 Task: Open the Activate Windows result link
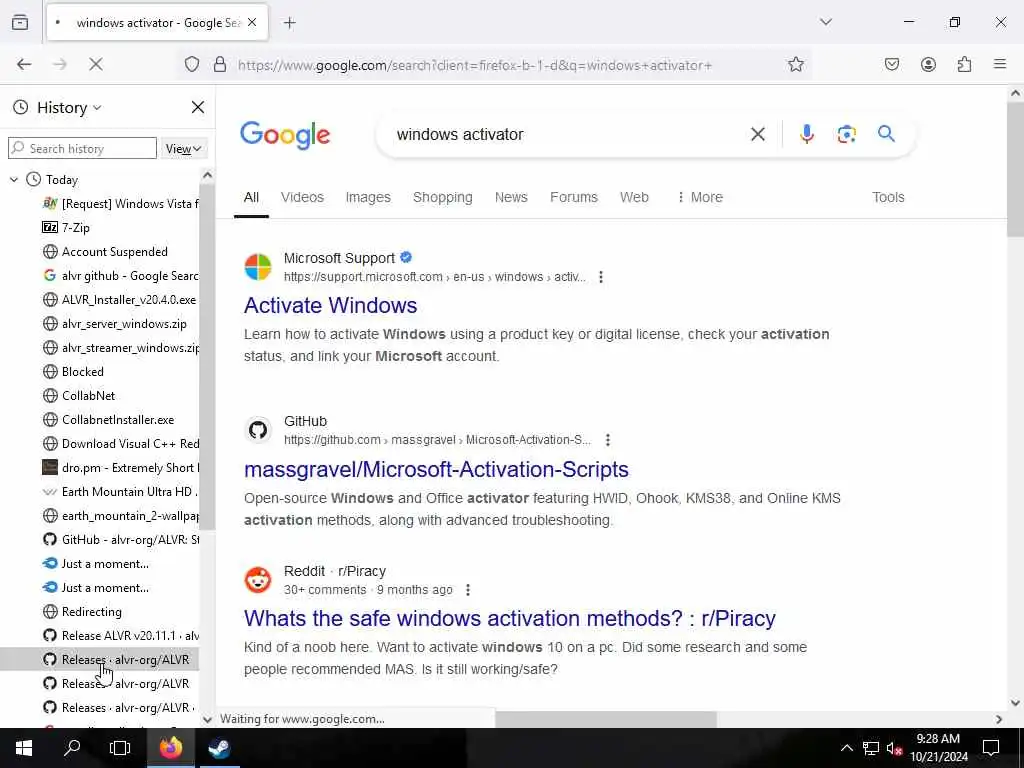(x=330, y=306)
